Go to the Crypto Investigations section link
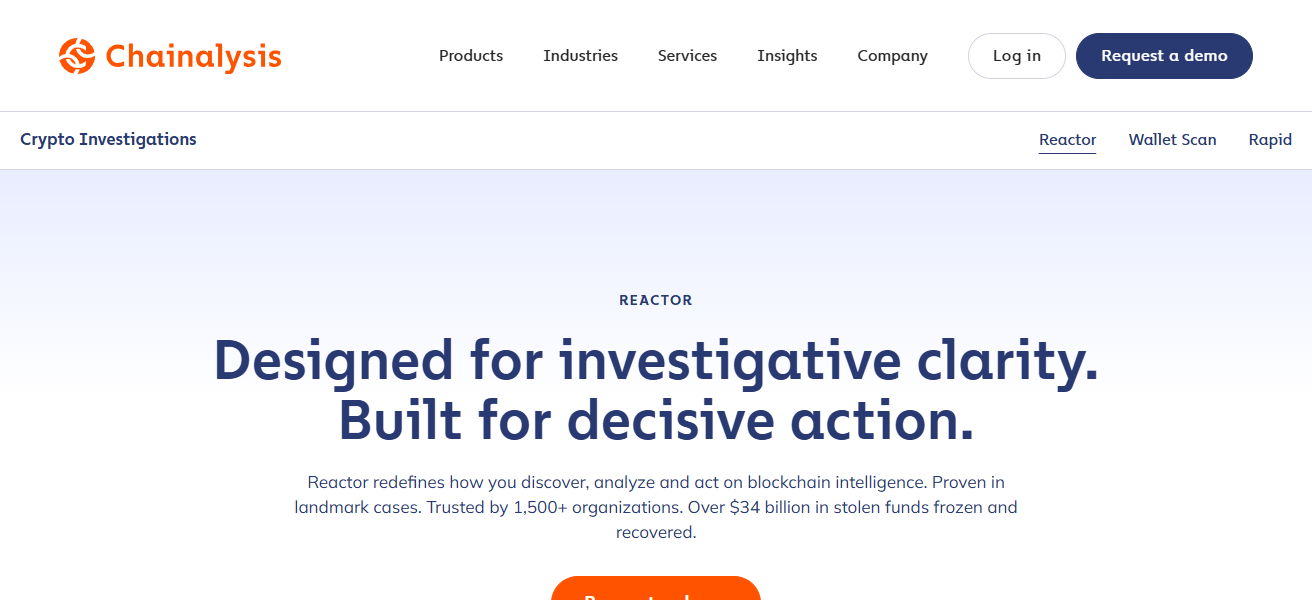 [108, 140]
